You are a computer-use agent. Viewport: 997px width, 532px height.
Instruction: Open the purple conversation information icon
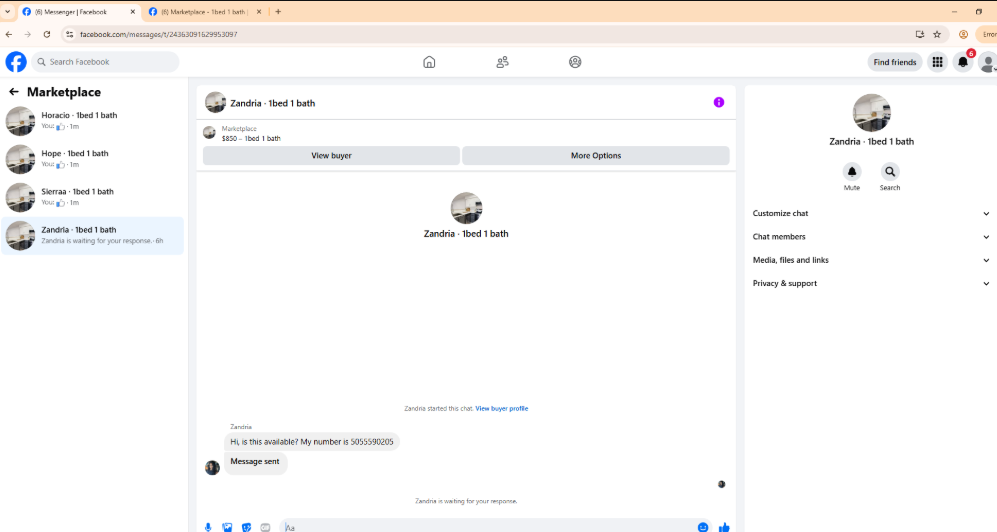click(x=719, y=102)
